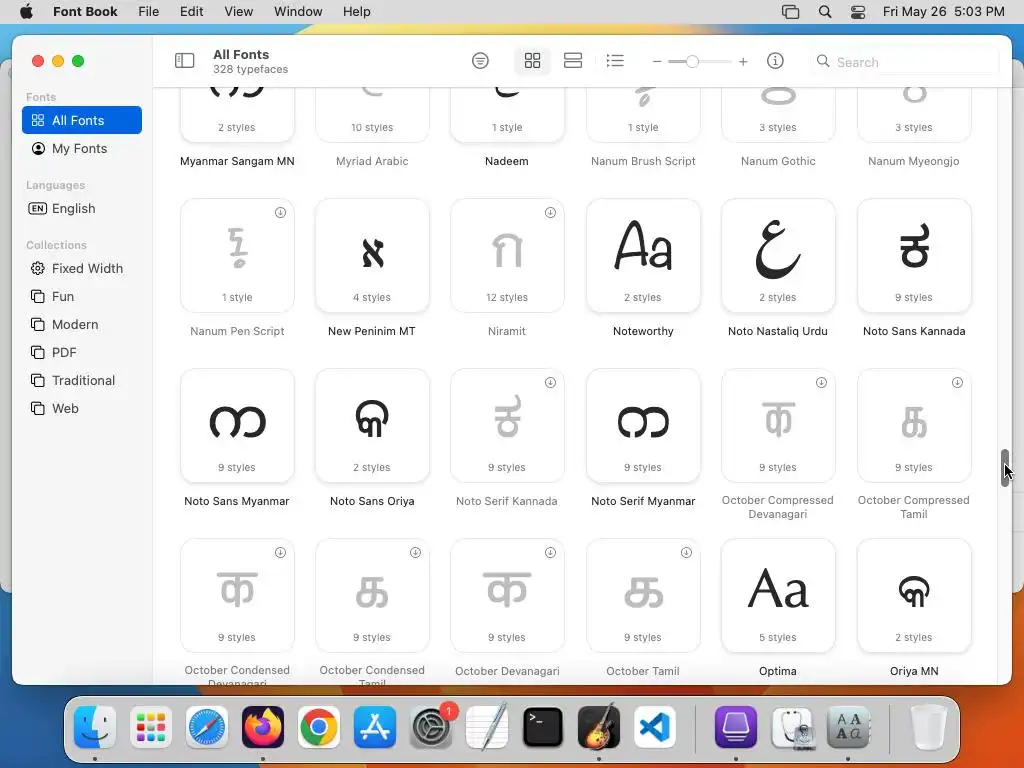1024x768 pixels.
Task: Click the Myanmar Sangam MN label
Action: tap(237, 161)
